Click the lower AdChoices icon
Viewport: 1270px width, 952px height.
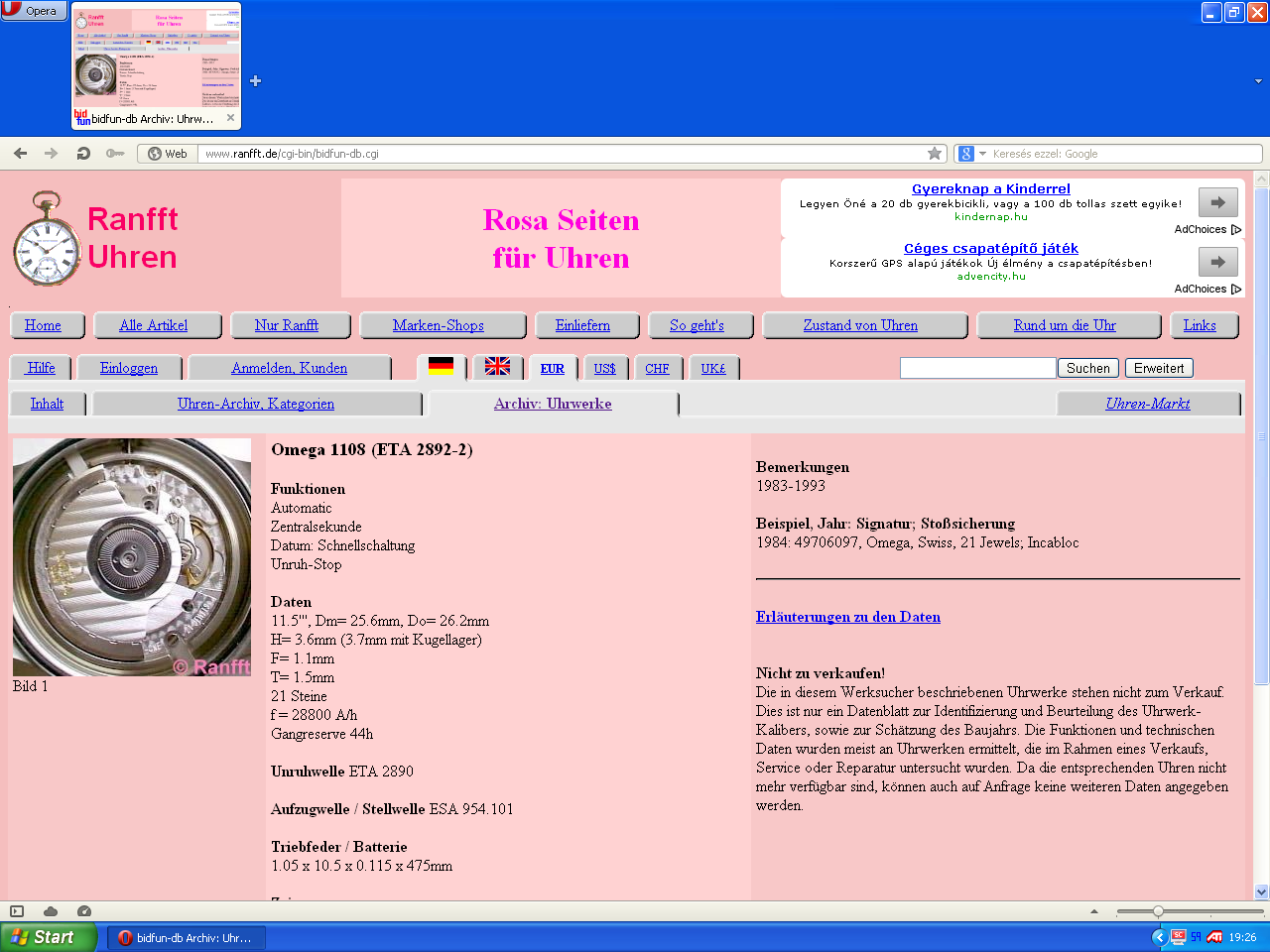[x=1236, y=289]
